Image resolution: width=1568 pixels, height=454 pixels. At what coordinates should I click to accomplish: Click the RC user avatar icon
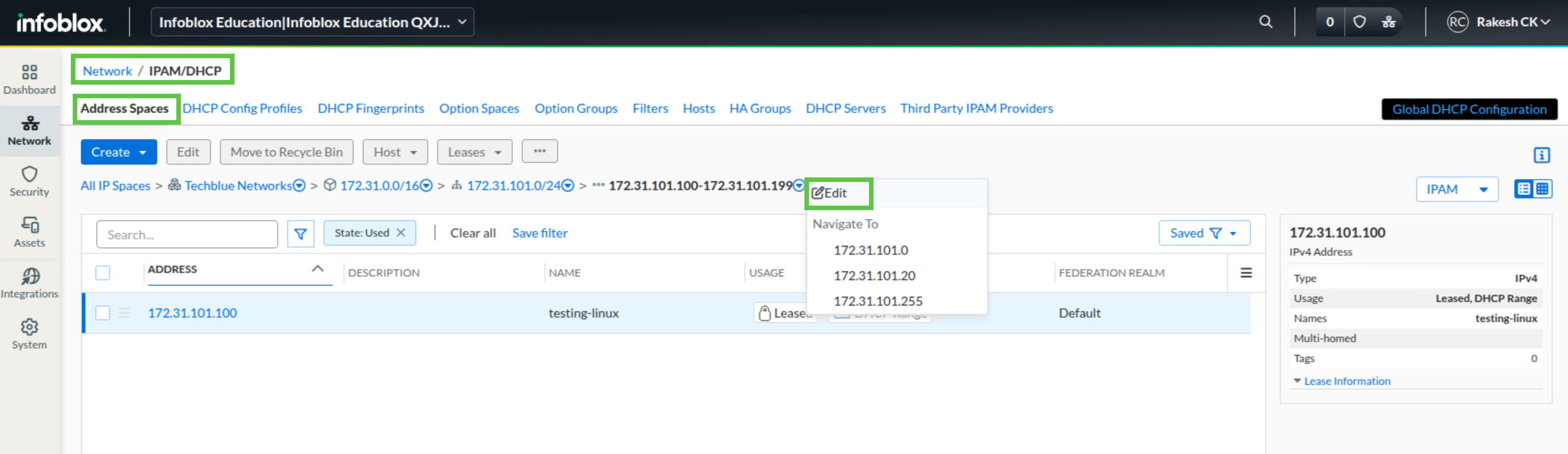tap(1457, 22)
